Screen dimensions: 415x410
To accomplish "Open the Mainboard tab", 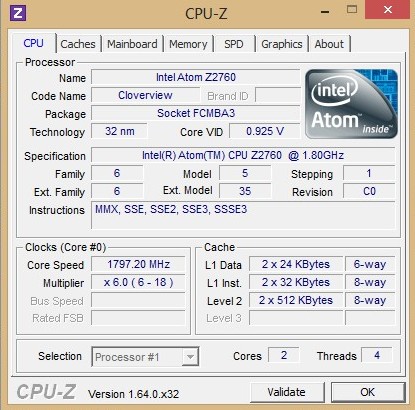I will pos(132,44).
